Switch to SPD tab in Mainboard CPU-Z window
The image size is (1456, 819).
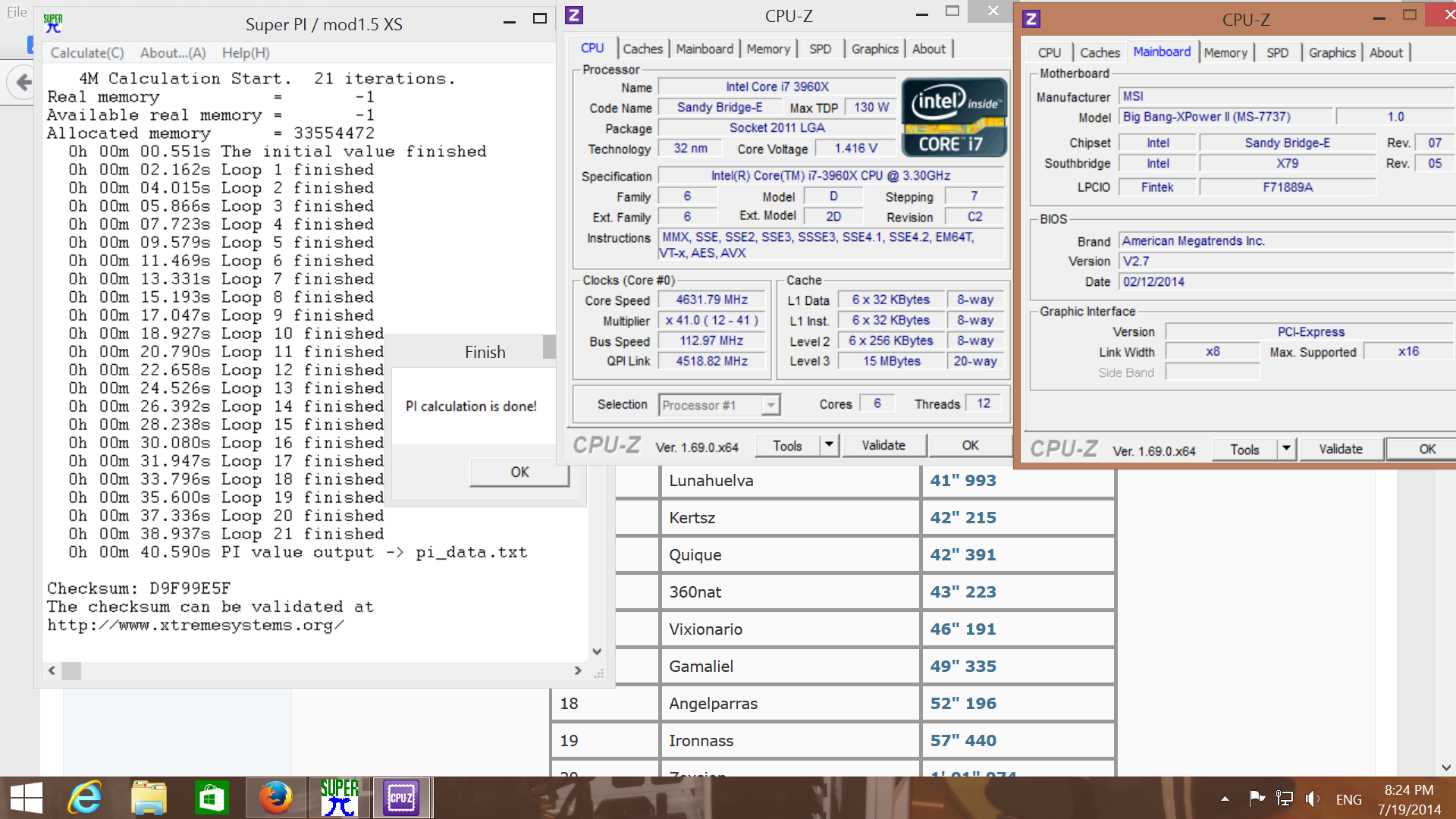point(1277,52)
